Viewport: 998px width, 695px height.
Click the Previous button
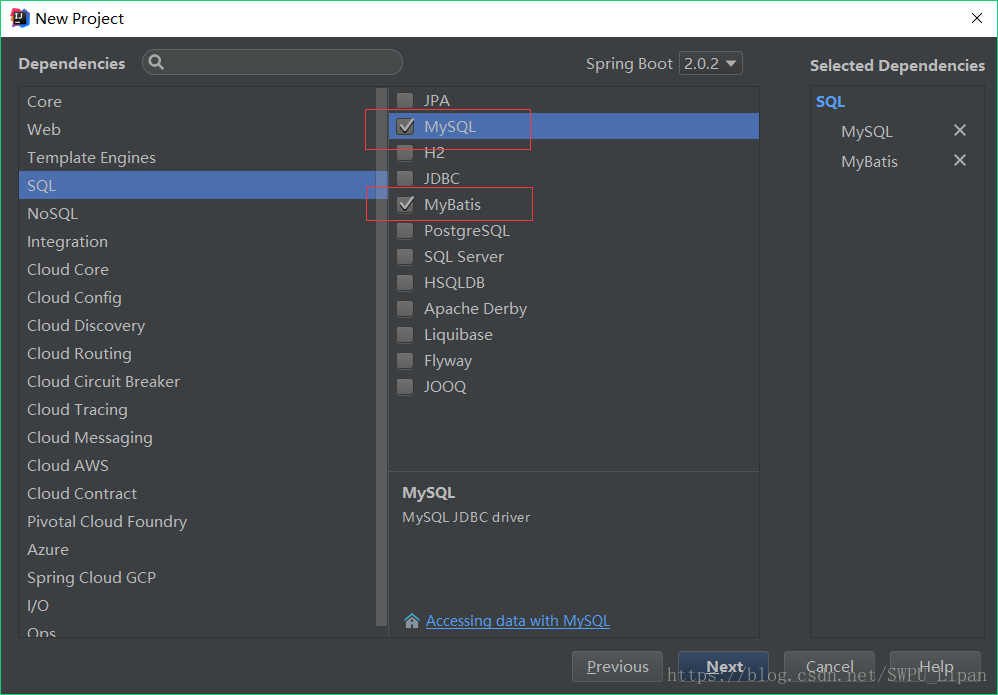pos(617,666)
